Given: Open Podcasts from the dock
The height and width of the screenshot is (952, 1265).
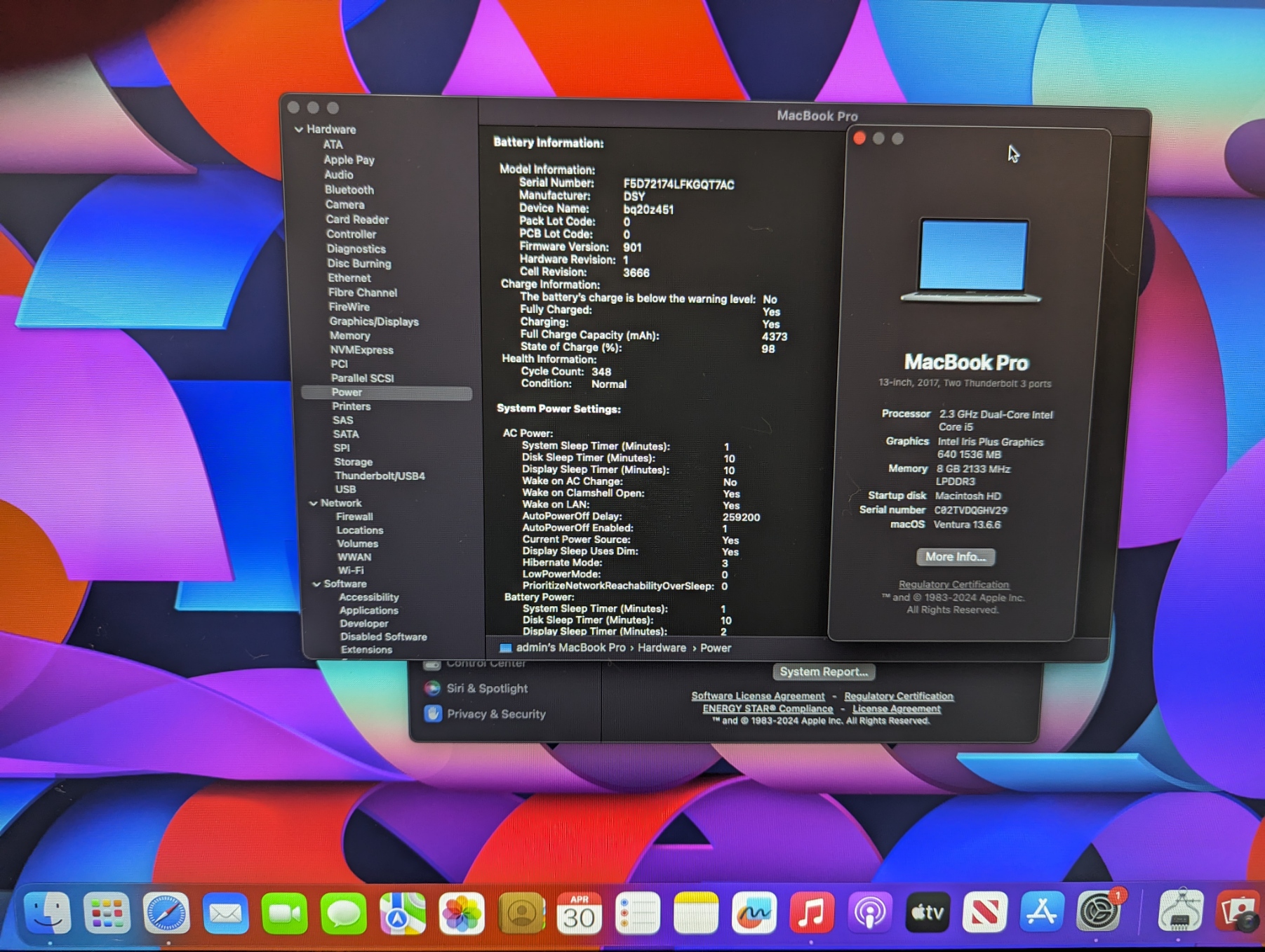Looking at the screenshot, I should (870, 913).
